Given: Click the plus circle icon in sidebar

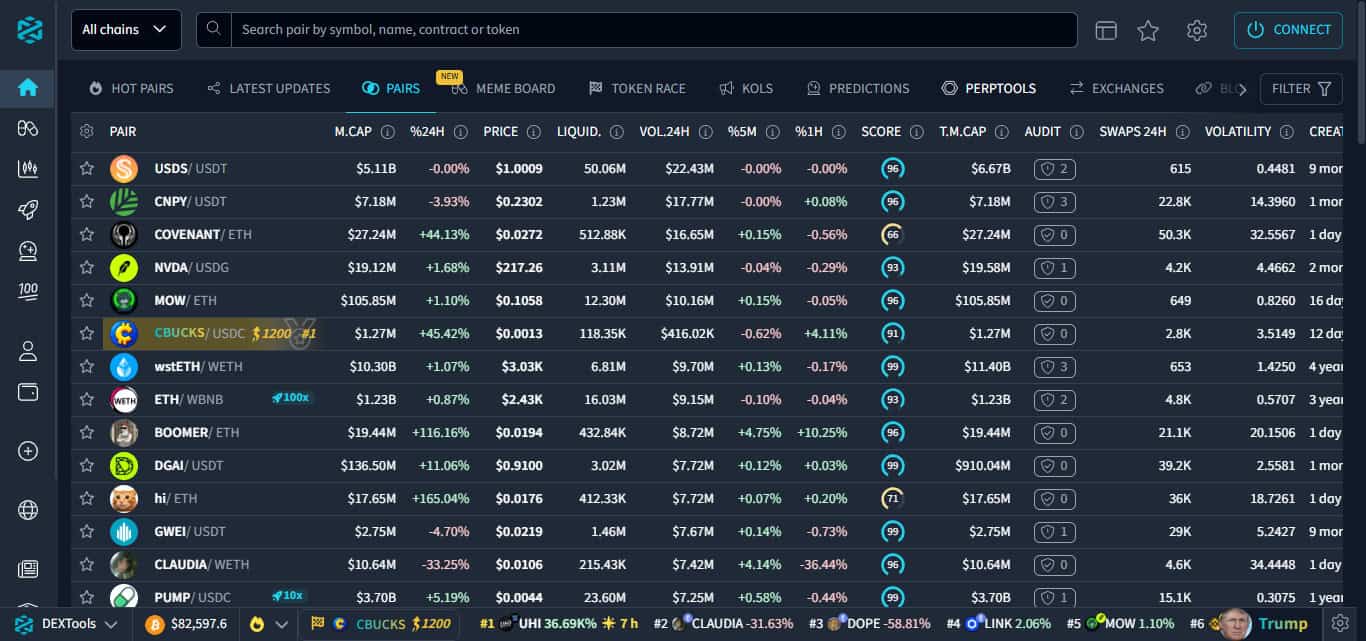Looking at the screenshot, I should 28,451.
